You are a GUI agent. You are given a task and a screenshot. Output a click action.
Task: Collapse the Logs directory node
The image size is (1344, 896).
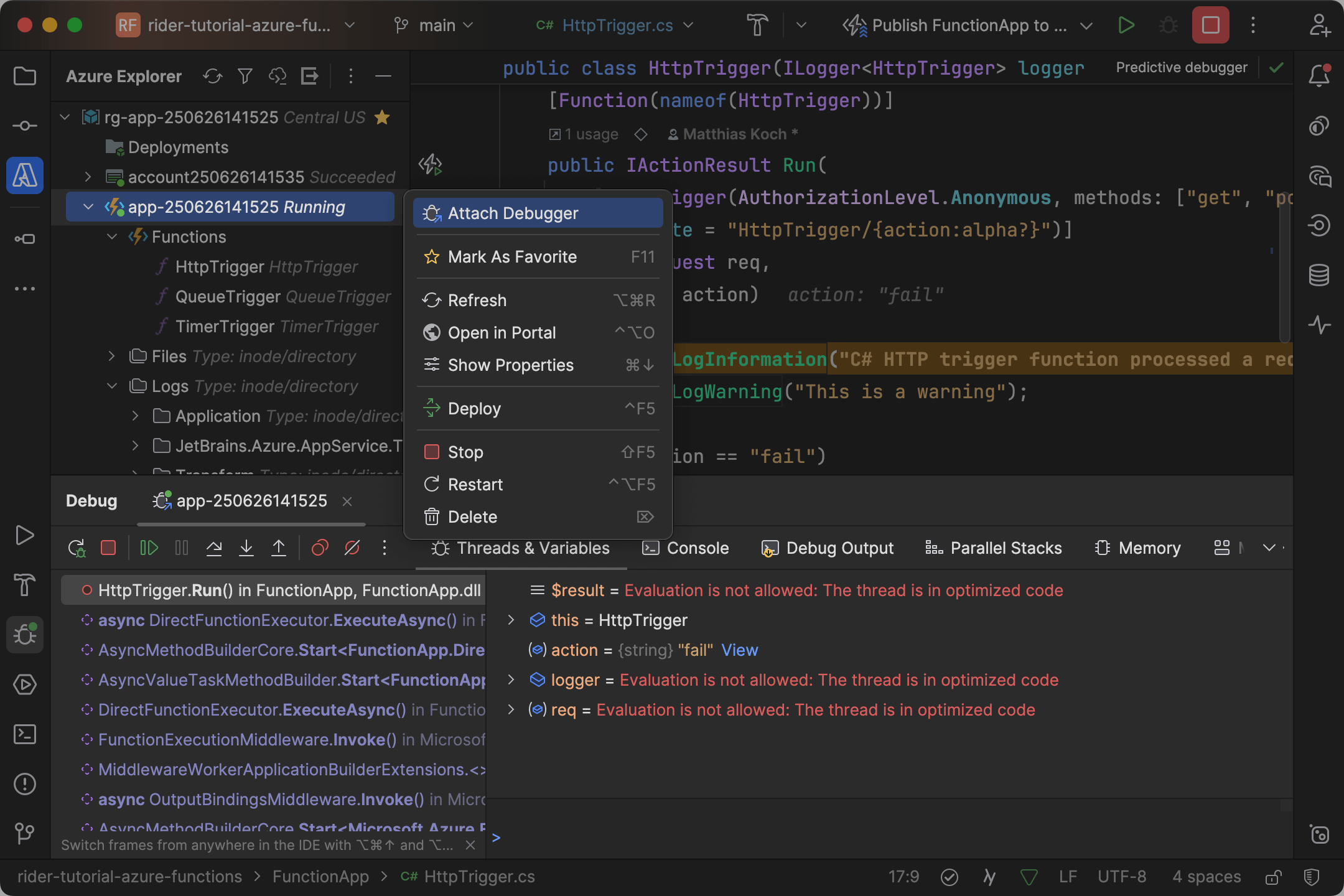coord(112,386)
